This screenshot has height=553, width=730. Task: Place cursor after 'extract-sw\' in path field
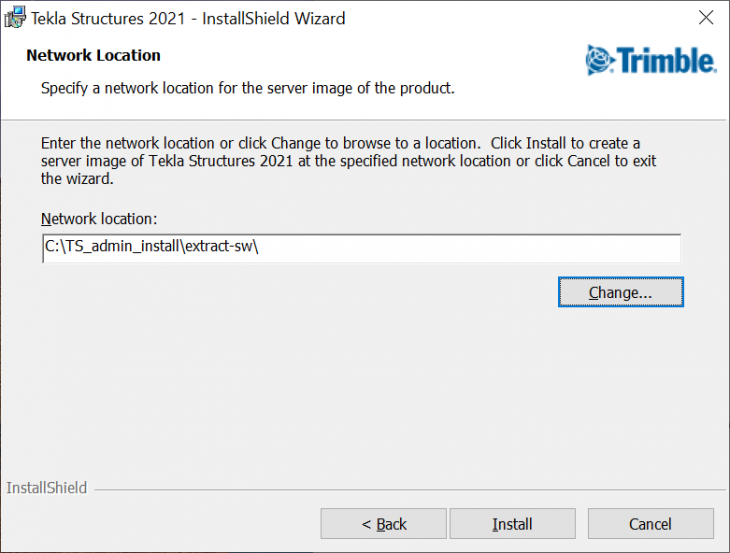coord(260,246)
